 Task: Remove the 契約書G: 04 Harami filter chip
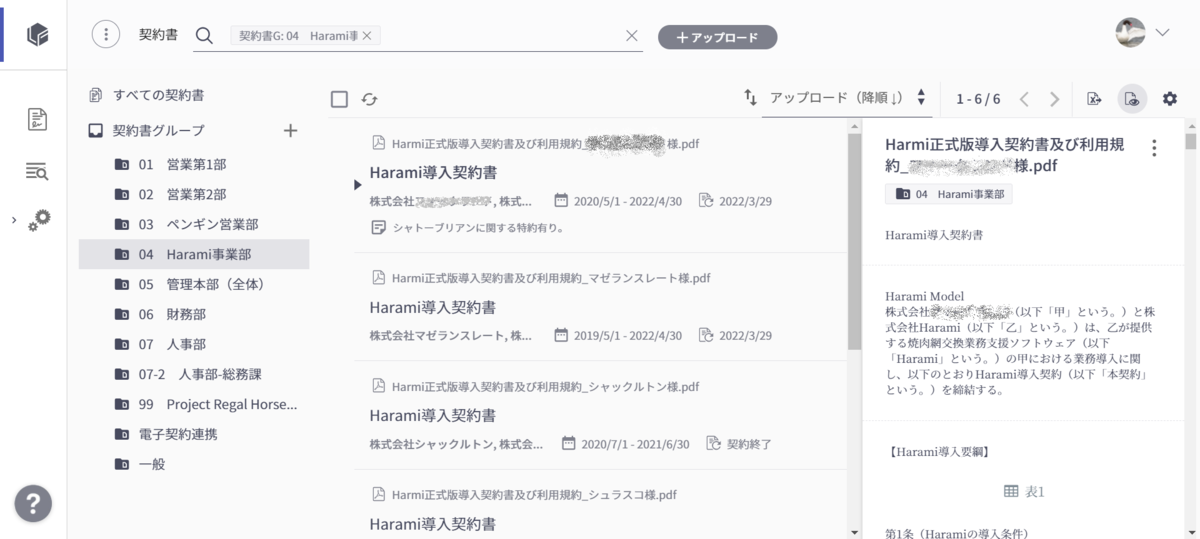tap(367, 36)
